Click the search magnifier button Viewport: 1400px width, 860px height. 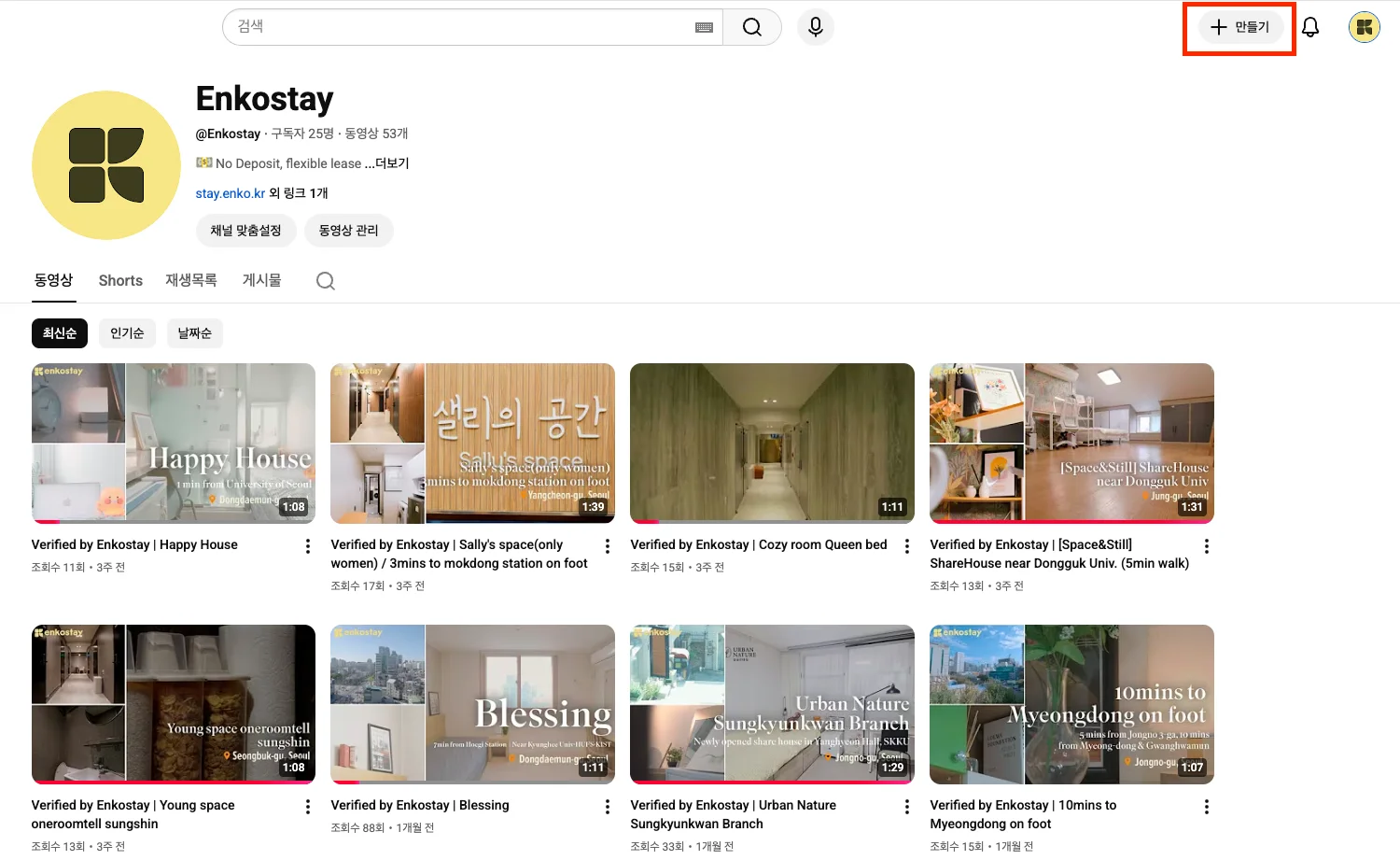(x=751, y=27)
